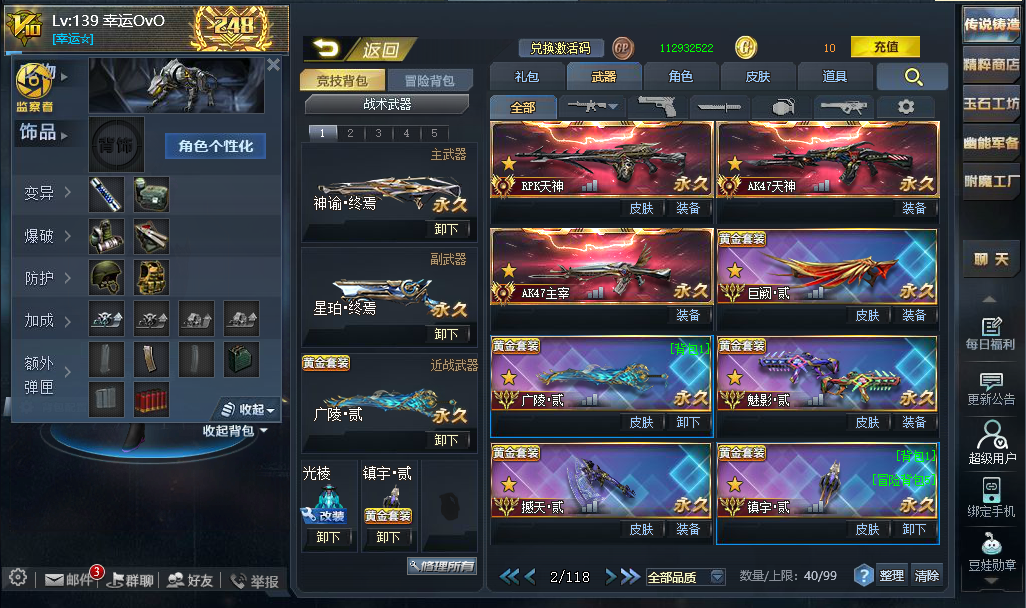Filter weapons by grenade icon

(x=782, y=107)
